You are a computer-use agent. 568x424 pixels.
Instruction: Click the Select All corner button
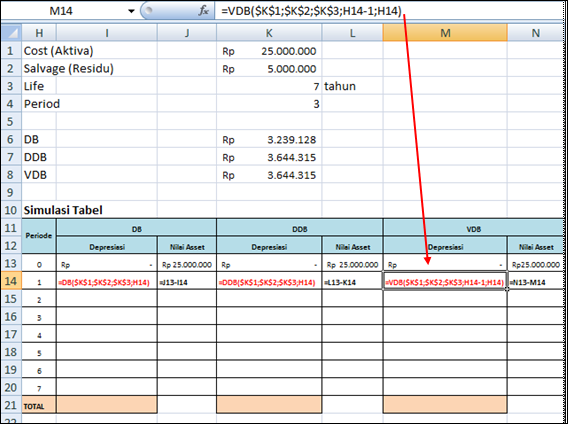(x=12, y=33)
